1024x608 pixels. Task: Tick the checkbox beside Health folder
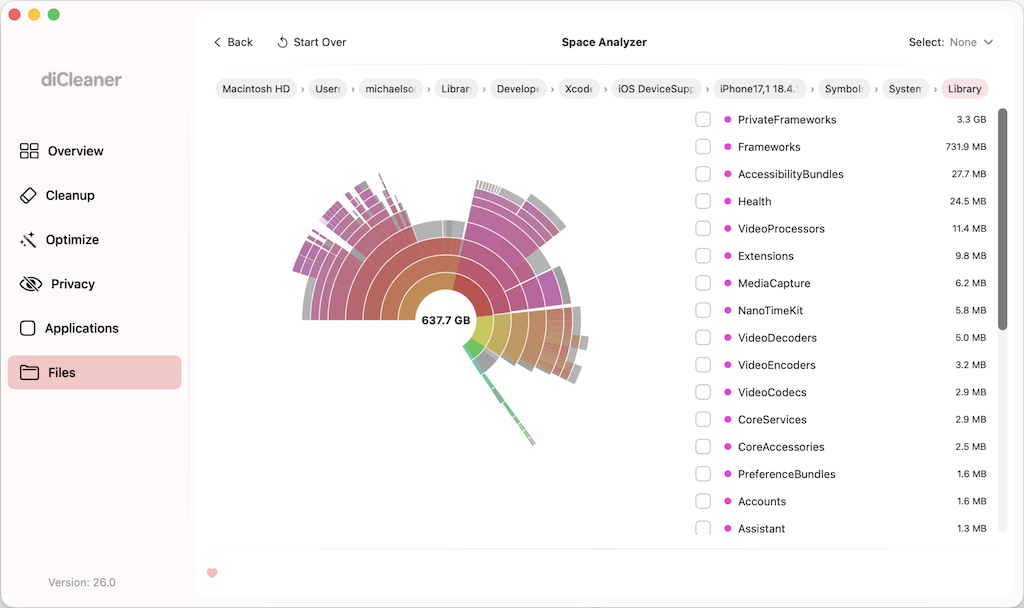coord(703,201)
